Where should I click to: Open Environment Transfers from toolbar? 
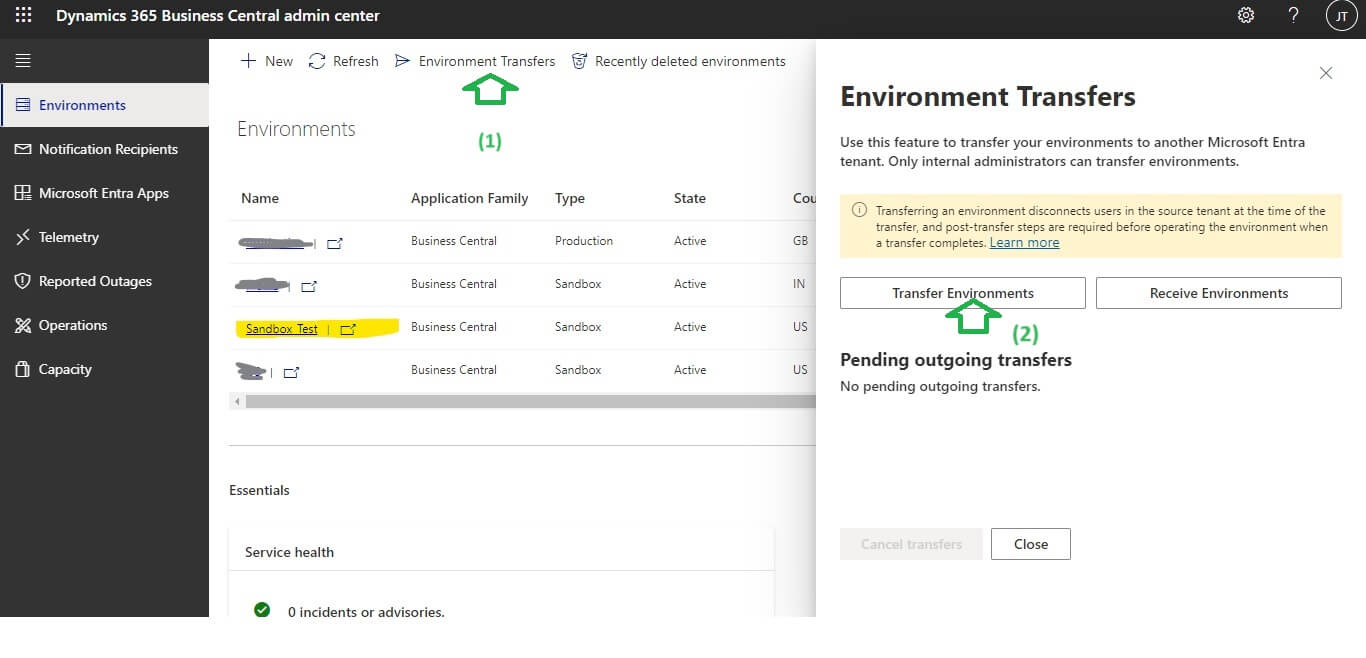click(x=475, y=61)
